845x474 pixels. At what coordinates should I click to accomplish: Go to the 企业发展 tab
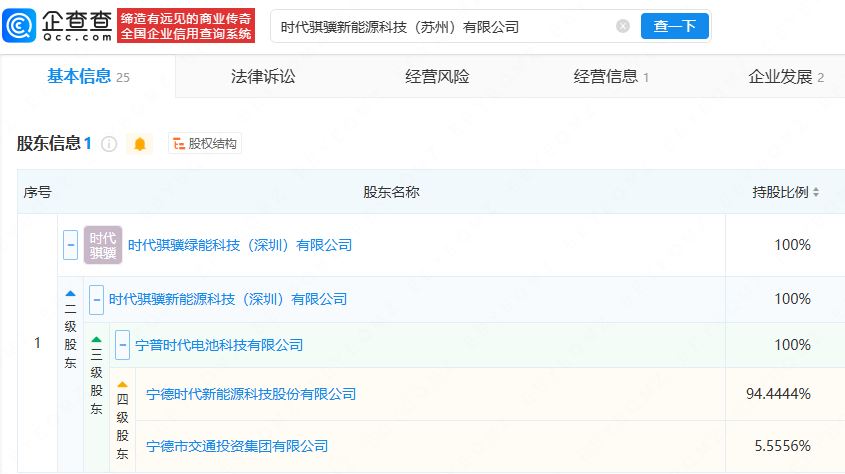(780, 77)
